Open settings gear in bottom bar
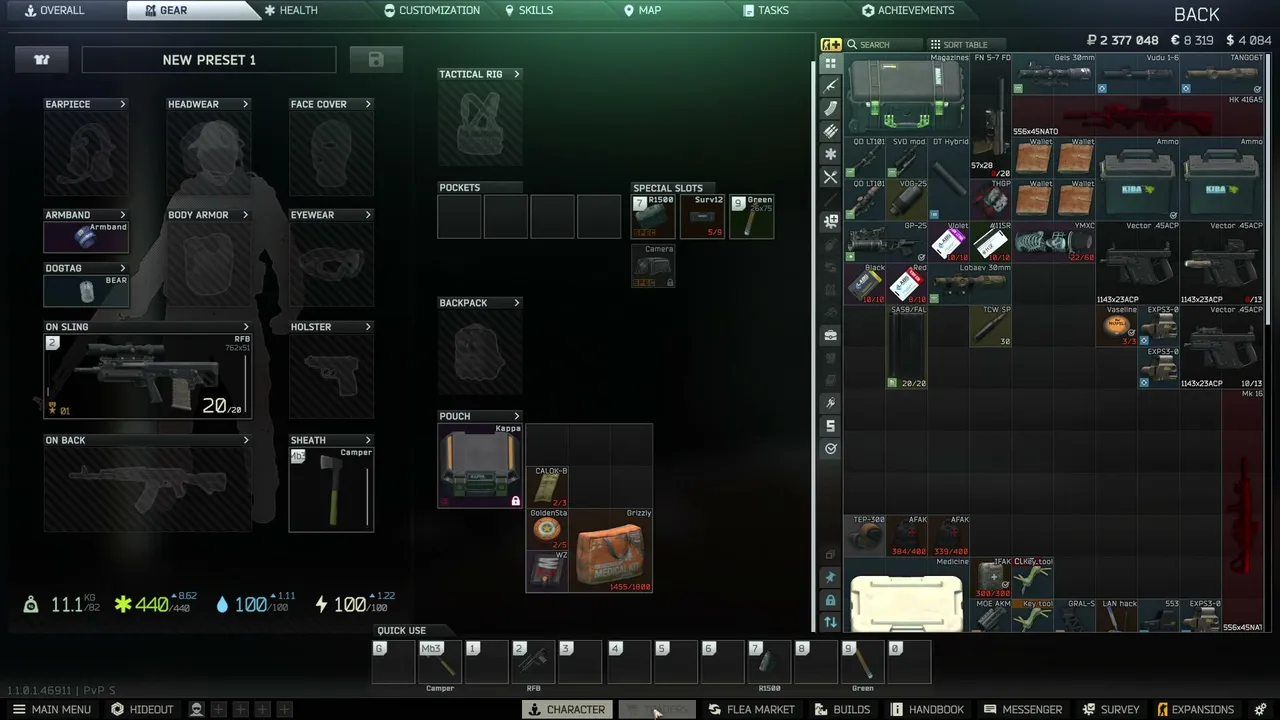This screenshot has width=1280, height=720. point(1260,710)
